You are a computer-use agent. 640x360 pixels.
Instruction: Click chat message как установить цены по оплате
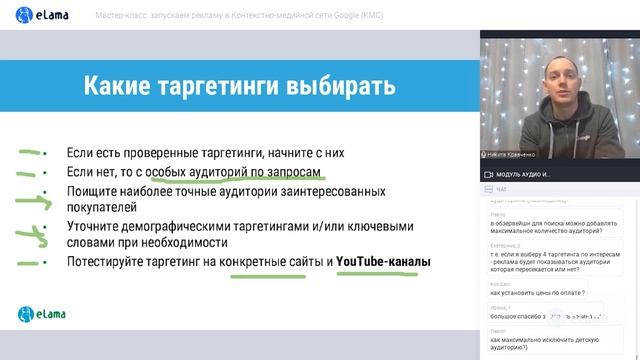(x=538, y=289)
